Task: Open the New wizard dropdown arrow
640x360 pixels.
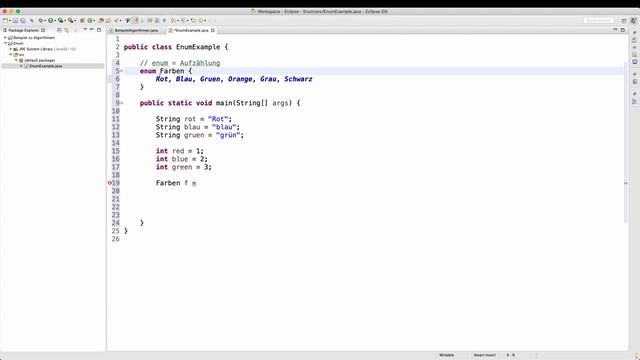Action: coord(10,20)
